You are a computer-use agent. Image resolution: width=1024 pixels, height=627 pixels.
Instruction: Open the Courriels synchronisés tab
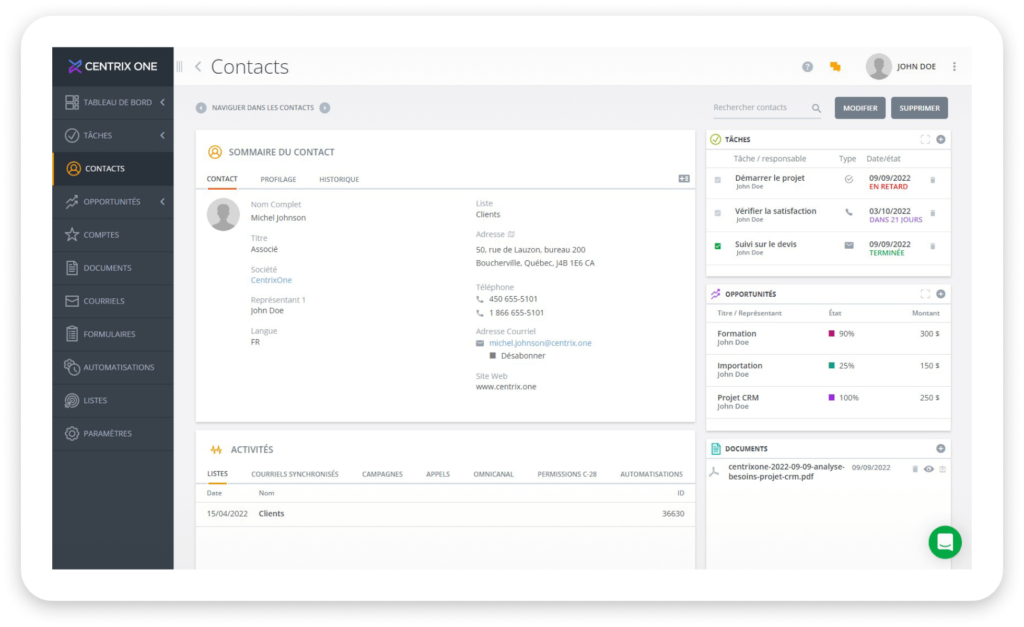(294, 474)
